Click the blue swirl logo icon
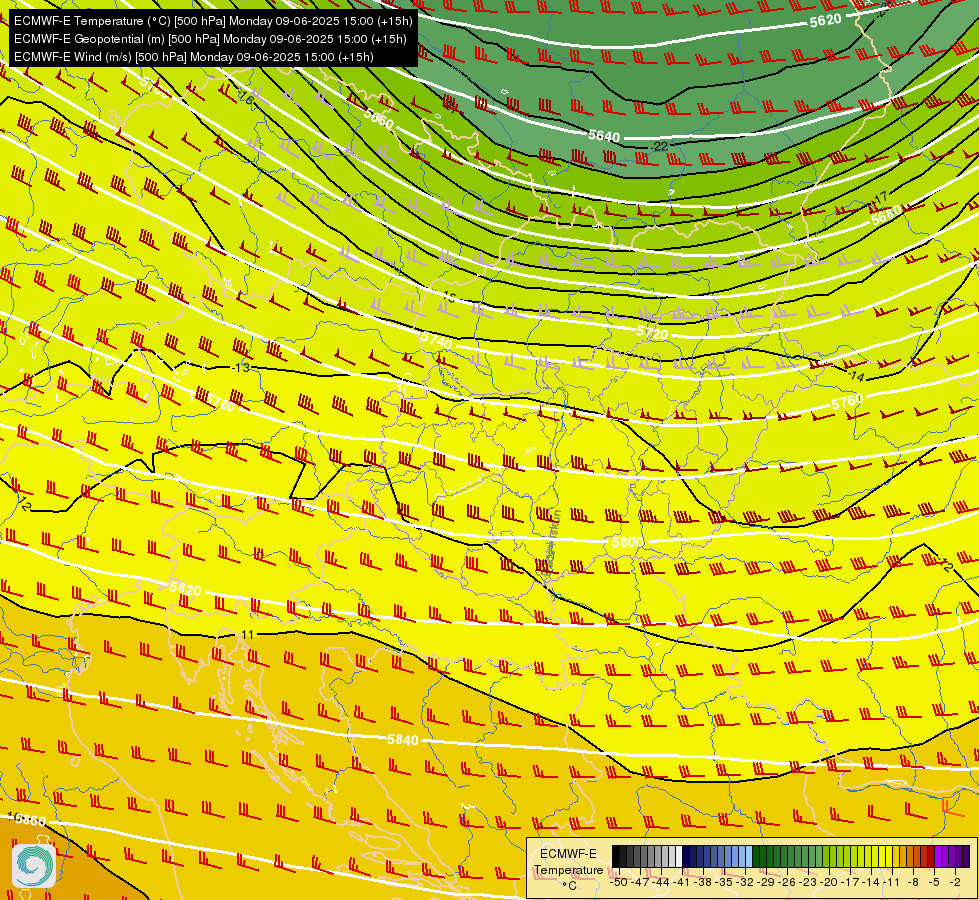 click(x=34, y=866)
